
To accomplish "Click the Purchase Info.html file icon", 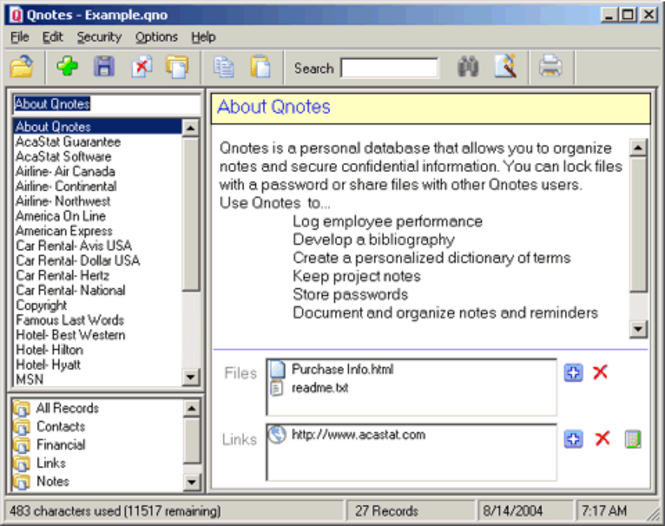I will point(277,369).
